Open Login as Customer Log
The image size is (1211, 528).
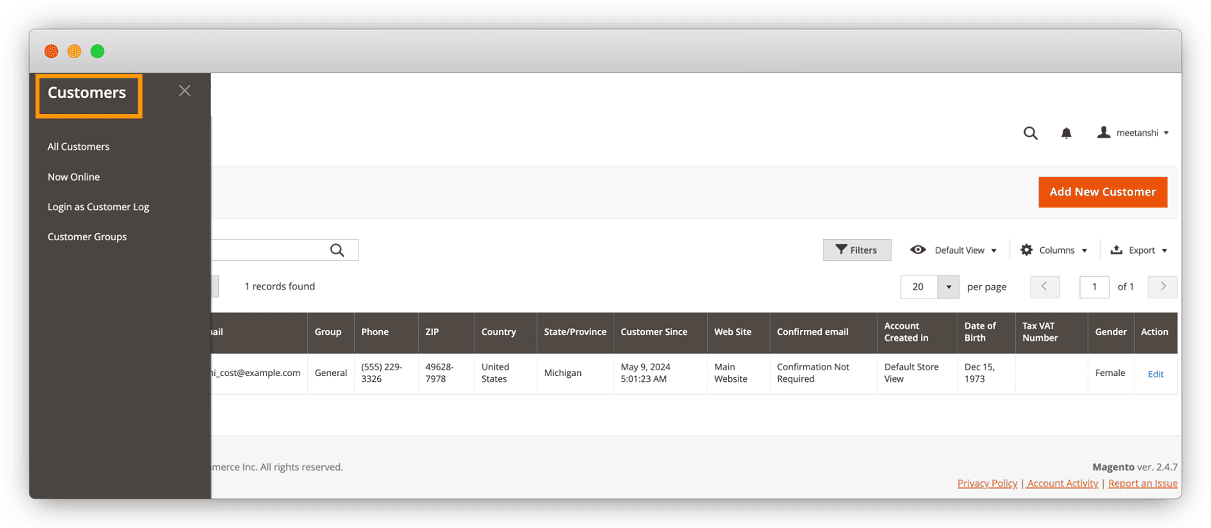(x=98, y=207)
